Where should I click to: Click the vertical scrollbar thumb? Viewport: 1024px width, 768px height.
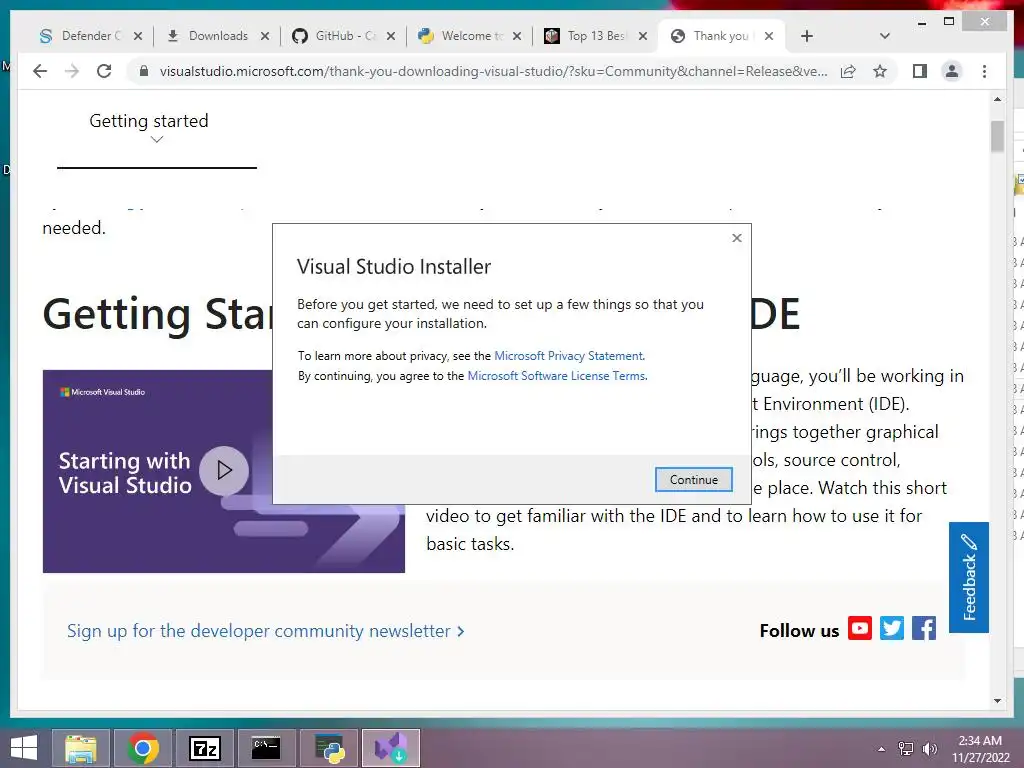tap(997, 136)
